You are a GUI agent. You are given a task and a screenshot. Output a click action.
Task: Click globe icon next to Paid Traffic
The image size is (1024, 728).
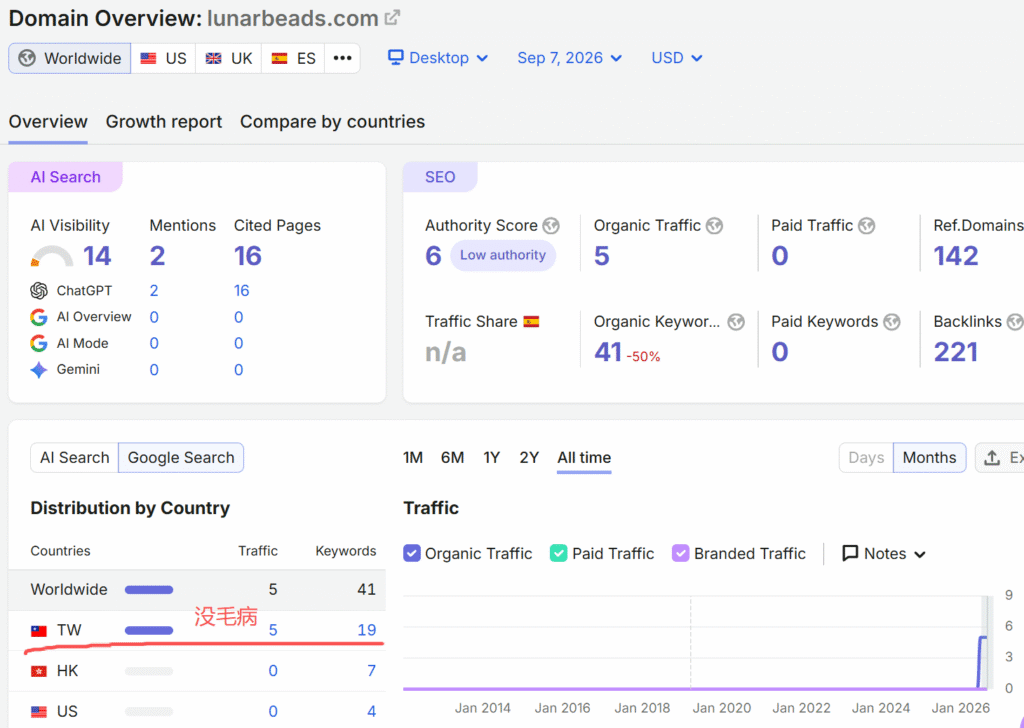867,226
